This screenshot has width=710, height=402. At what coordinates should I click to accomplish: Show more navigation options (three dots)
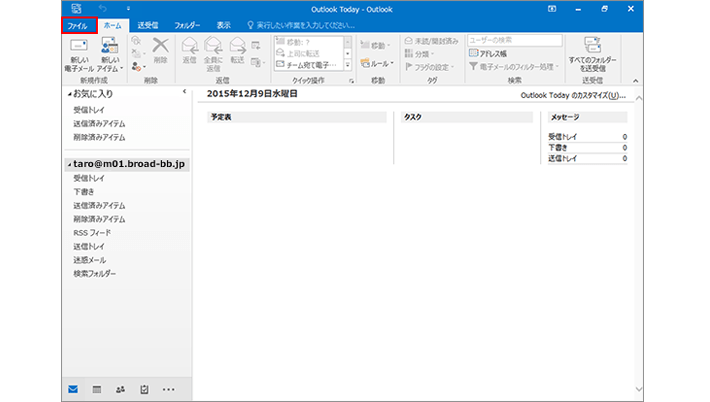tap(169, 389)
